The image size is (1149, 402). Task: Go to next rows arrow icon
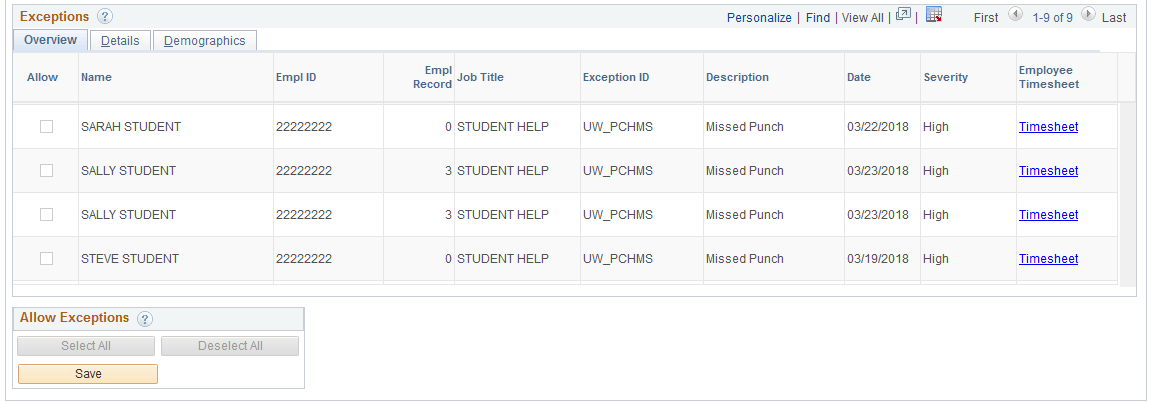point(1088,15)
